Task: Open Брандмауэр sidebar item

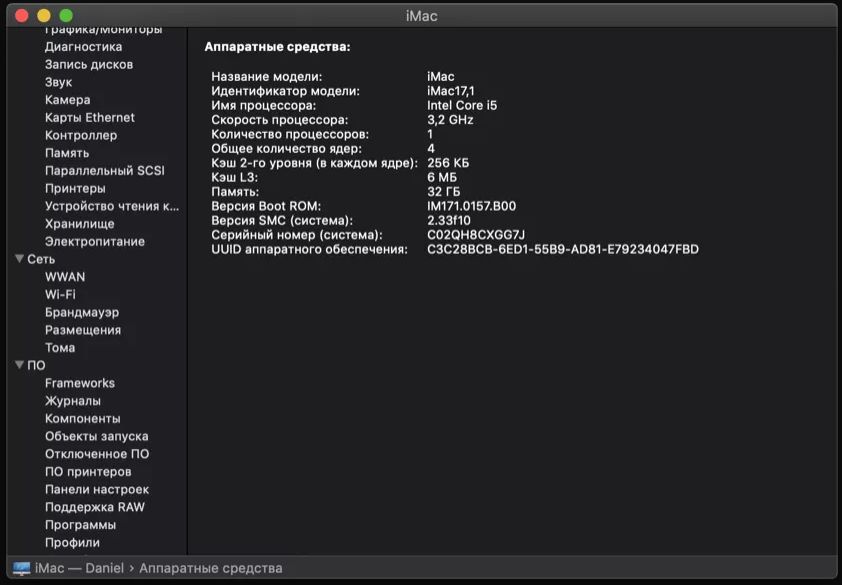Action: (x=82, y=313)
